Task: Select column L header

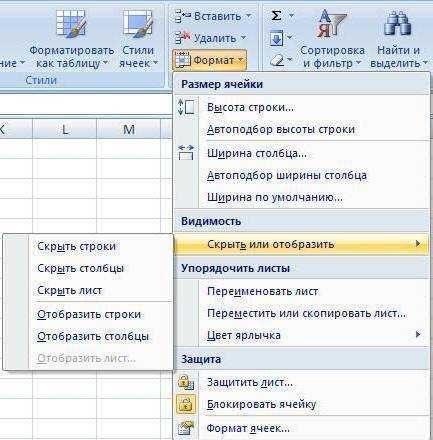Action: click(x=65, y=129)
